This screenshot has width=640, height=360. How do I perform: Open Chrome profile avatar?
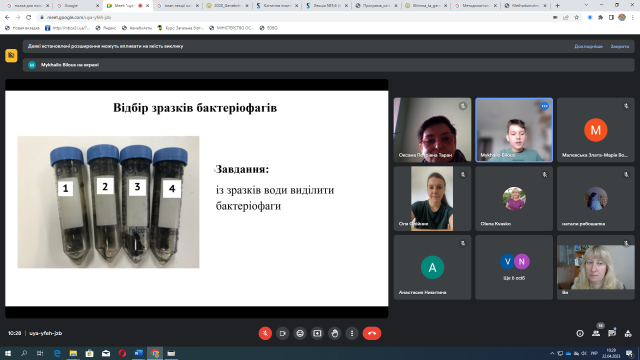(x=622, y=18)
